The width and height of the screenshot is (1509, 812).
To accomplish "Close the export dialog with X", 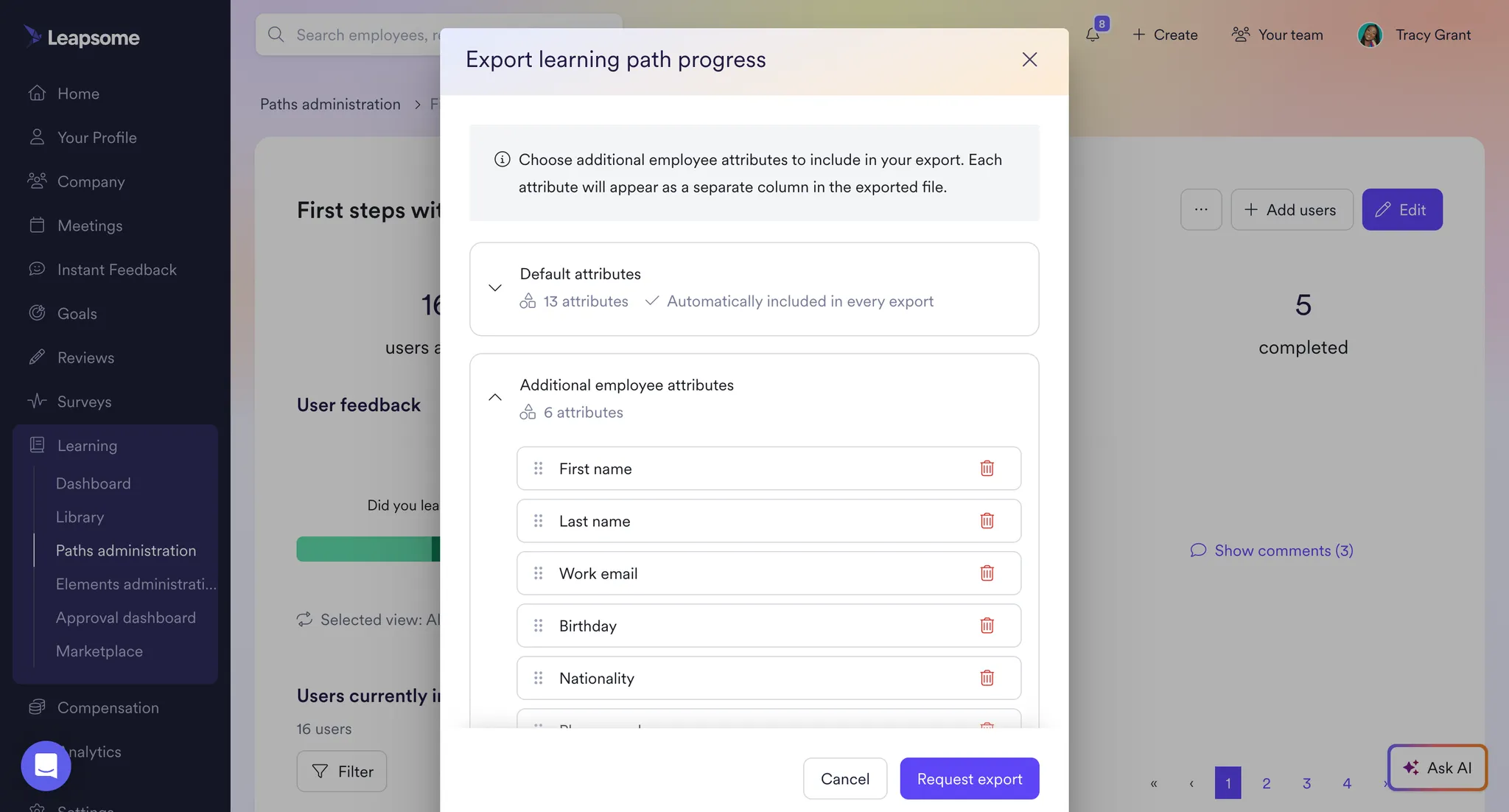I will pyautogui.click(x=1029, y=60).
